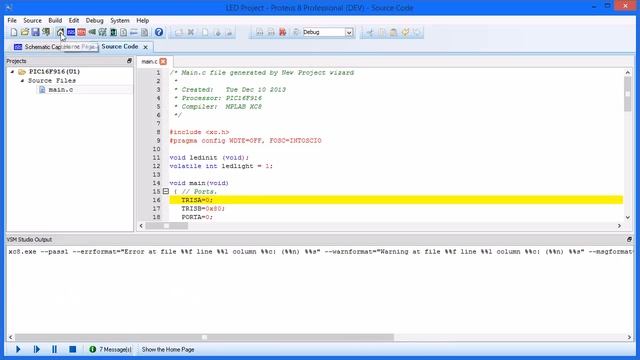
Task: Open the Source menu
Action: pos(32,20)
